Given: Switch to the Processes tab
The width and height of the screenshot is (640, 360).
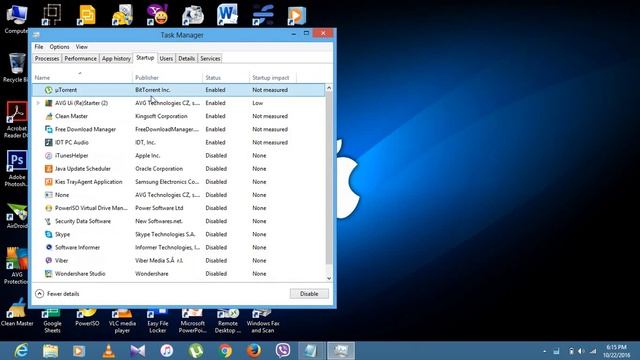Looking at the screenshot, I should coord(47,59).
